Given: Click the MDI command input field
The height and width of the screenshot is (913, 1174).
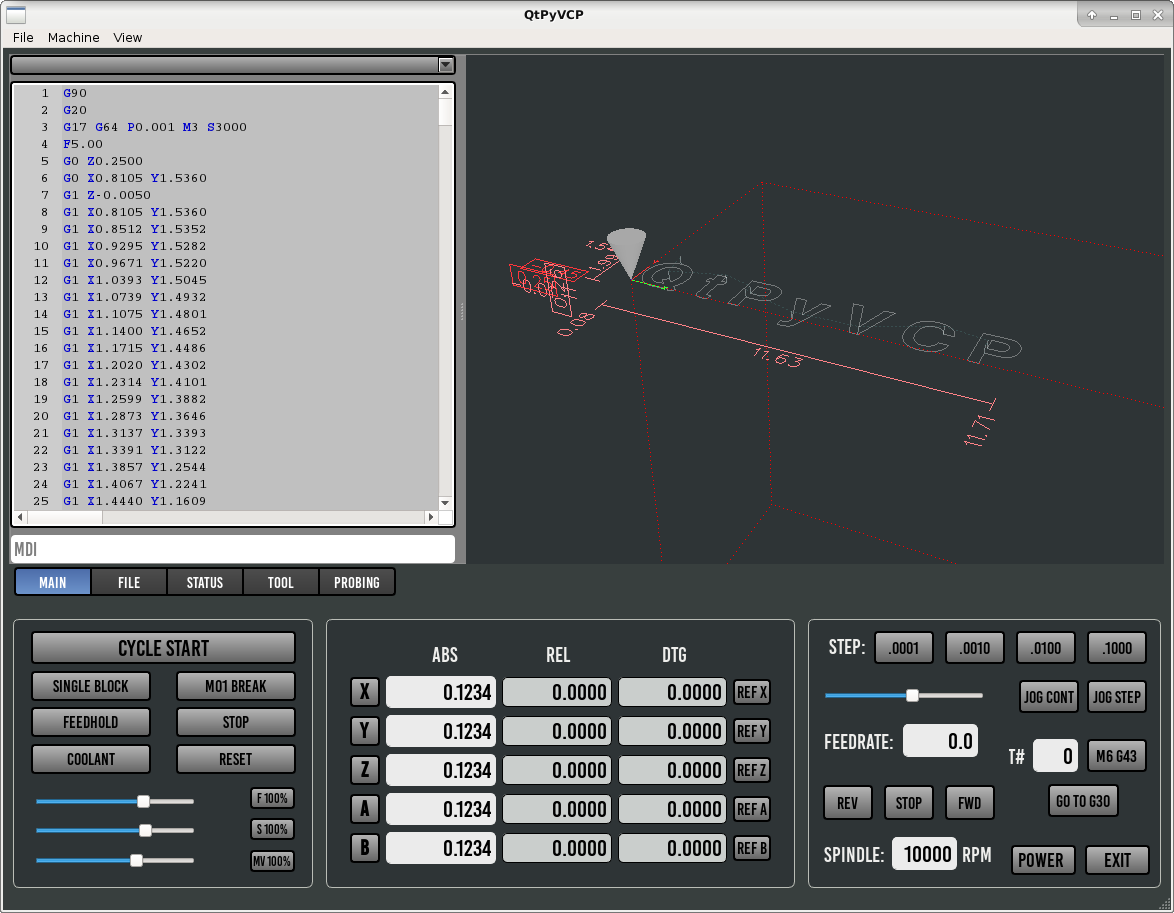Looking at the screenshot, I should pyautogui.click(x=233, y=549).
